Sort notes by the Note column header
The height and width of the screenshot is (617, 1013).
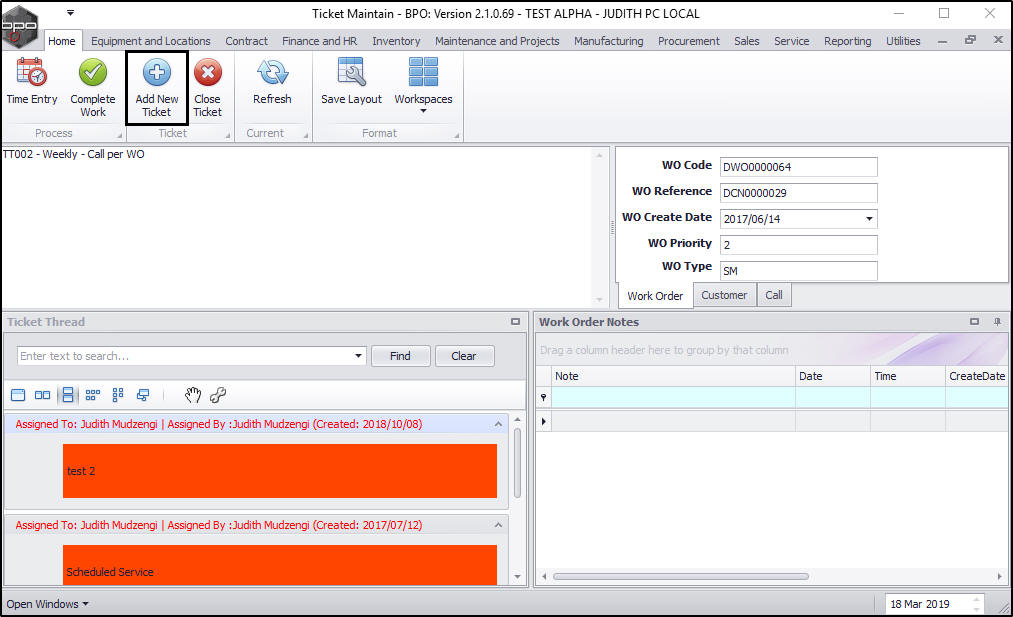click(673, 376)
